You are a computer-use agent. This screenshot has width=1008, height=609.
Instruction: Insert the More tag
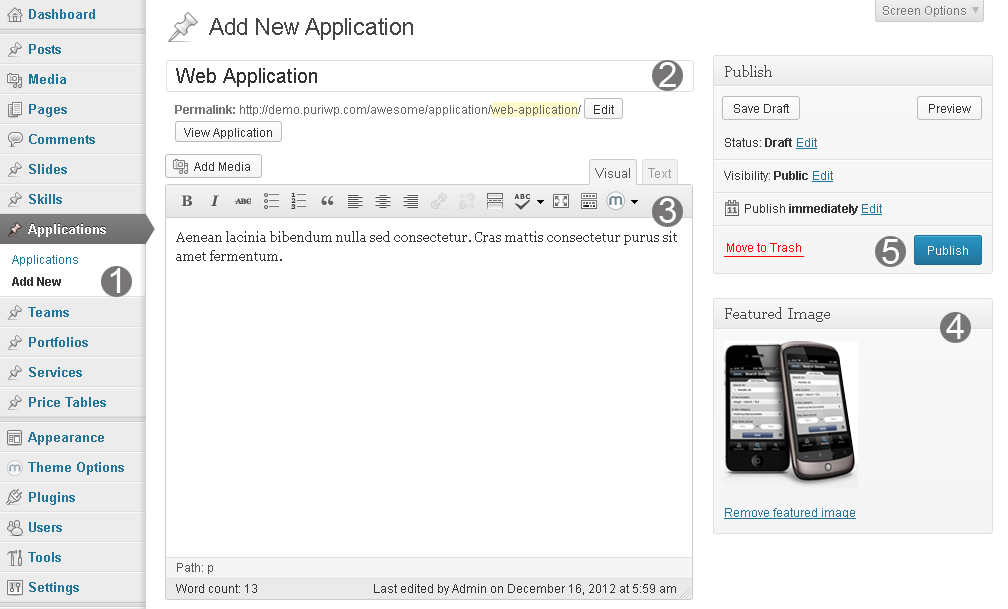point(494,201)
